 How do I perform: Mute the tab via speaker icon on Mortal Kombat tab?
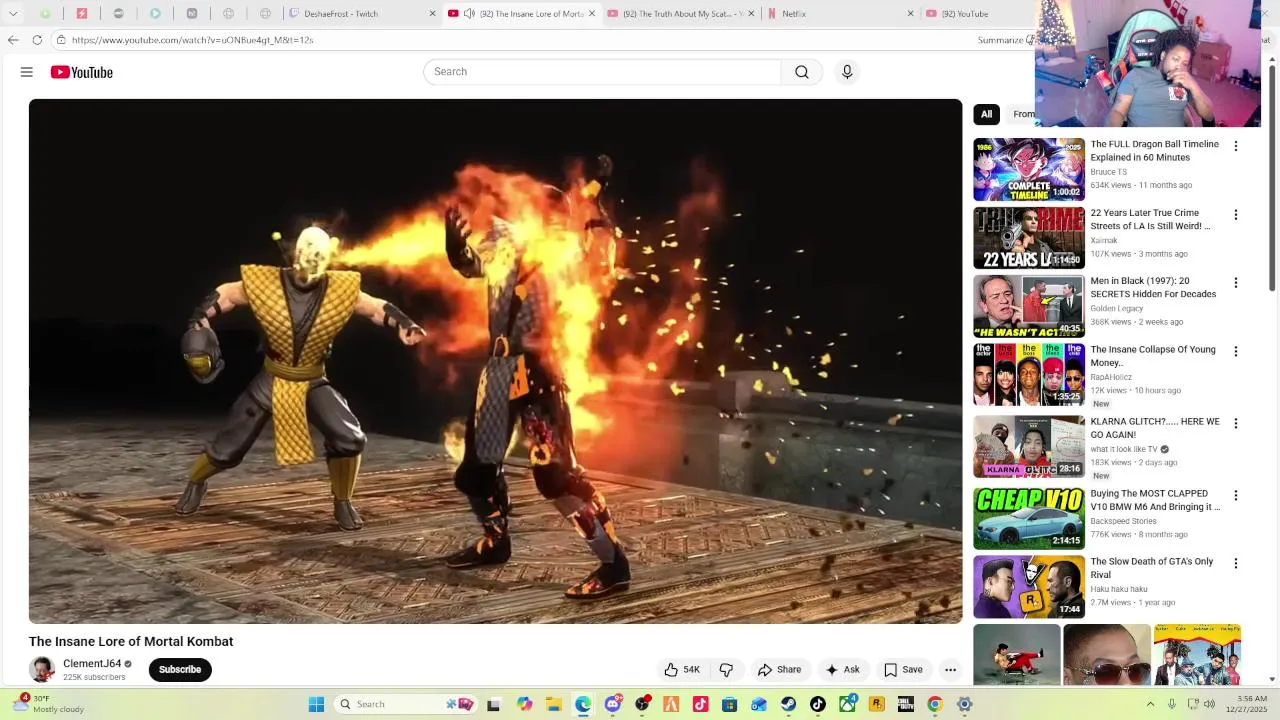(469, 14)
